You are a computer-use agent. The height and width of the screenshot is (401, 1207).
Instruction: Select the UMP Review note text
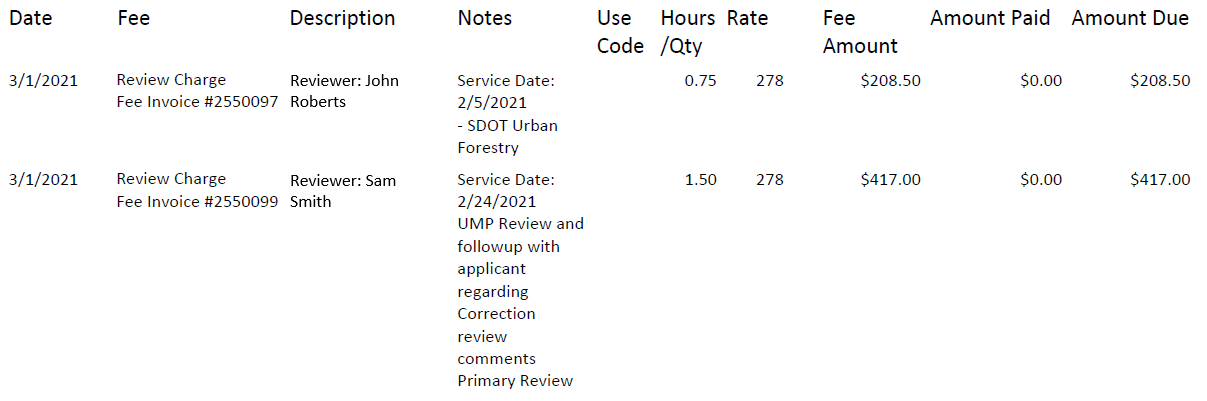point(520,224)
